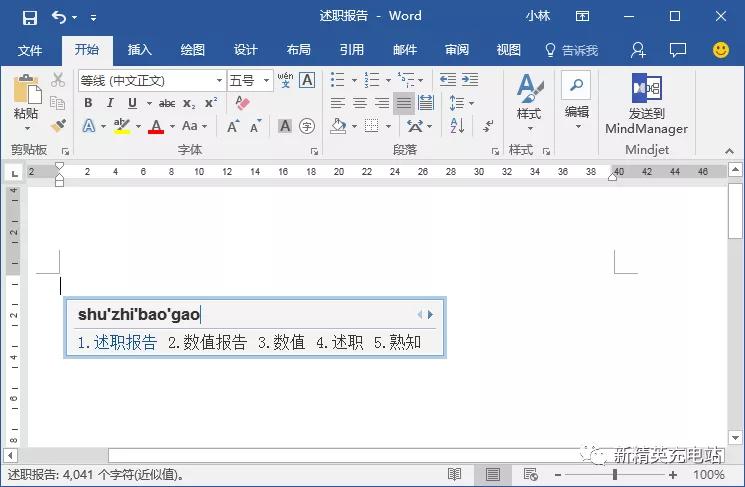Screen dimensions: 745x487
Task: Expand the bullets list dropdown
Action: point(354,80)
